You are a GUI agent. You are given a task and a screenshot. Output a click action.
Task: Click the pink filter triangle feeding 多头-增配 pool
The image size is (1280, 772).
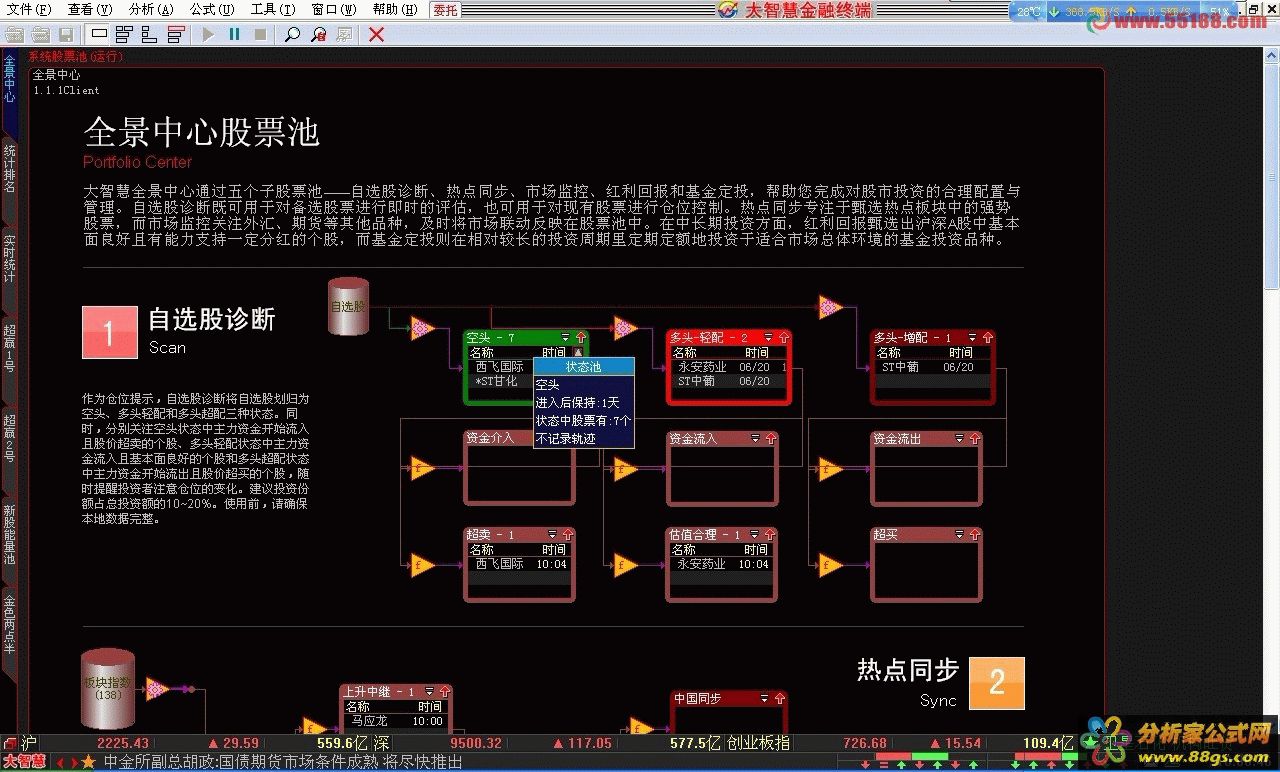pyautogui.click(x=830, y=307)
